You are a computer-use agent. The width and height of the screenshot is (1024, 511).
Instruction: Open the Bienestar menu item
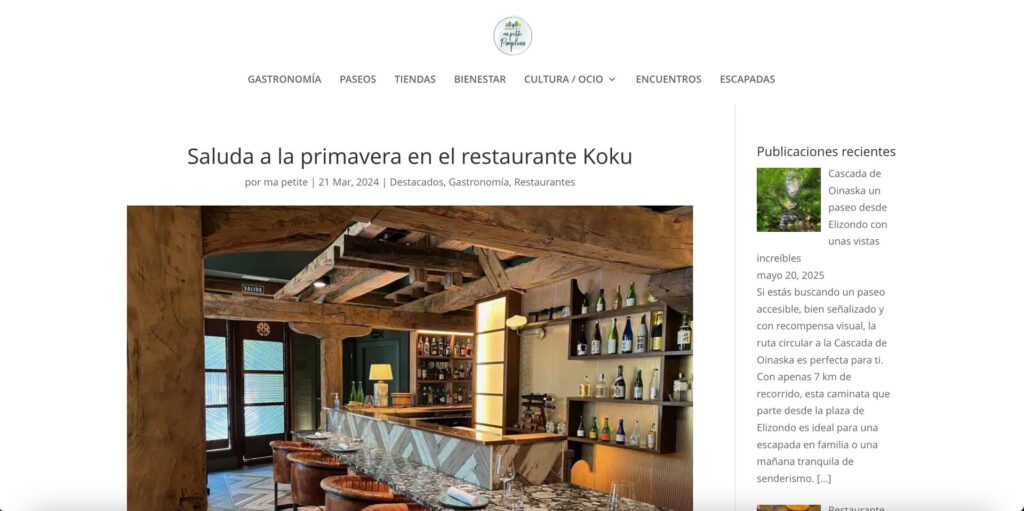(x=480, y=79)
